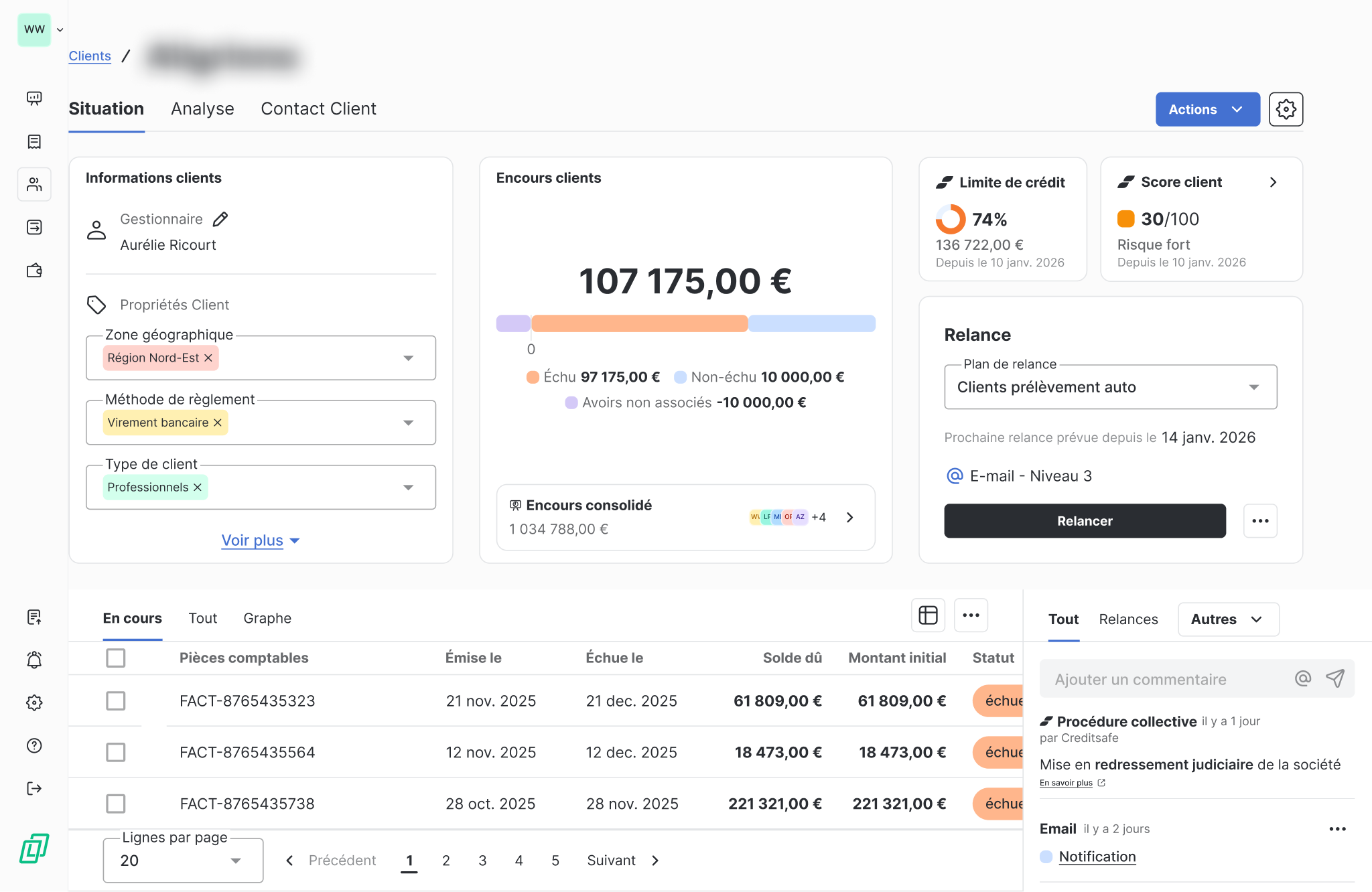The height and width of the screenshot is (892, 1372).
Task: Open the help question mark icon
Action: [x=34, y=745]
